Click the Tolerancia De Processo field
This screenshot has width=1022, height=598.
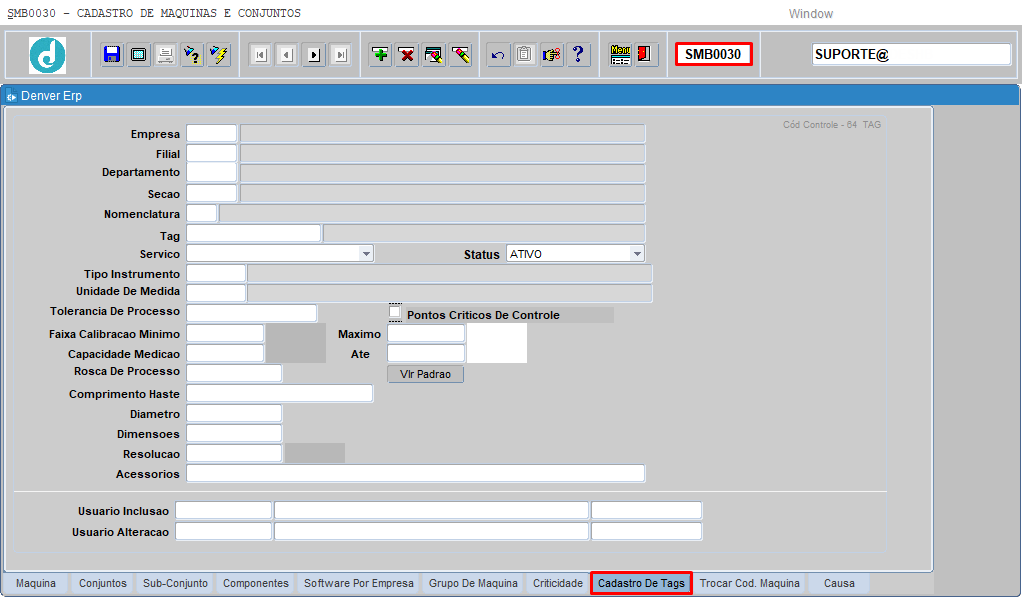[x=252, y=313]
